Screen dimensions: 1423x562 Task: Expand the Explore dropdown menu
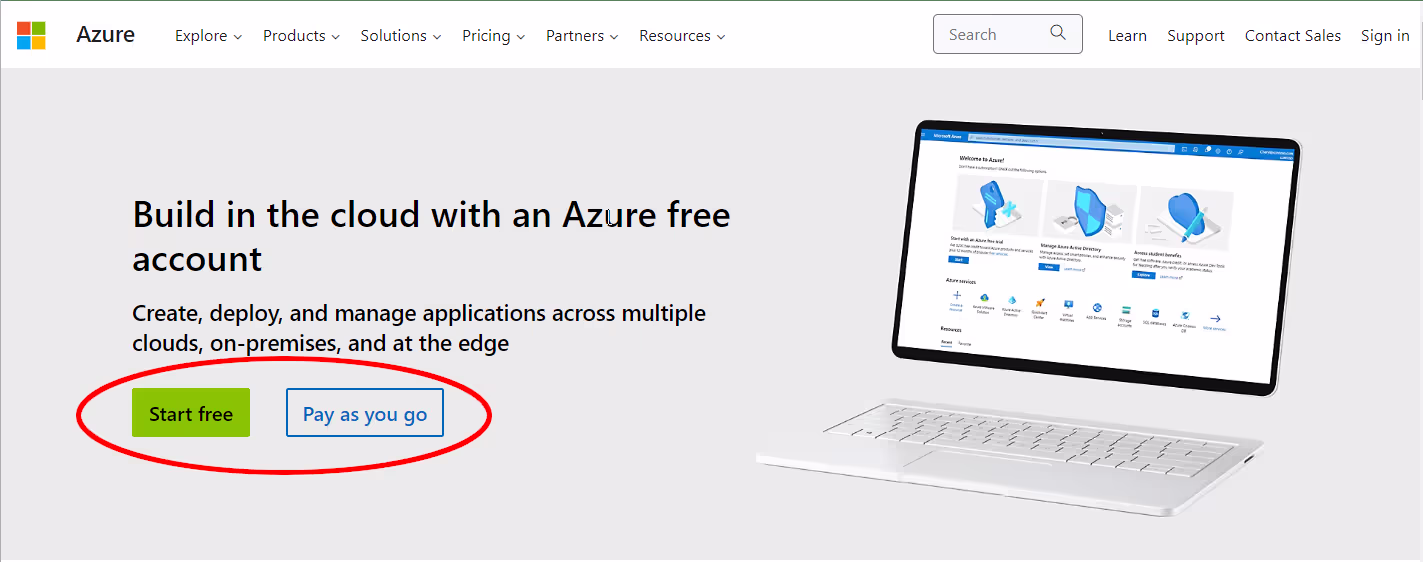[208, 35]
